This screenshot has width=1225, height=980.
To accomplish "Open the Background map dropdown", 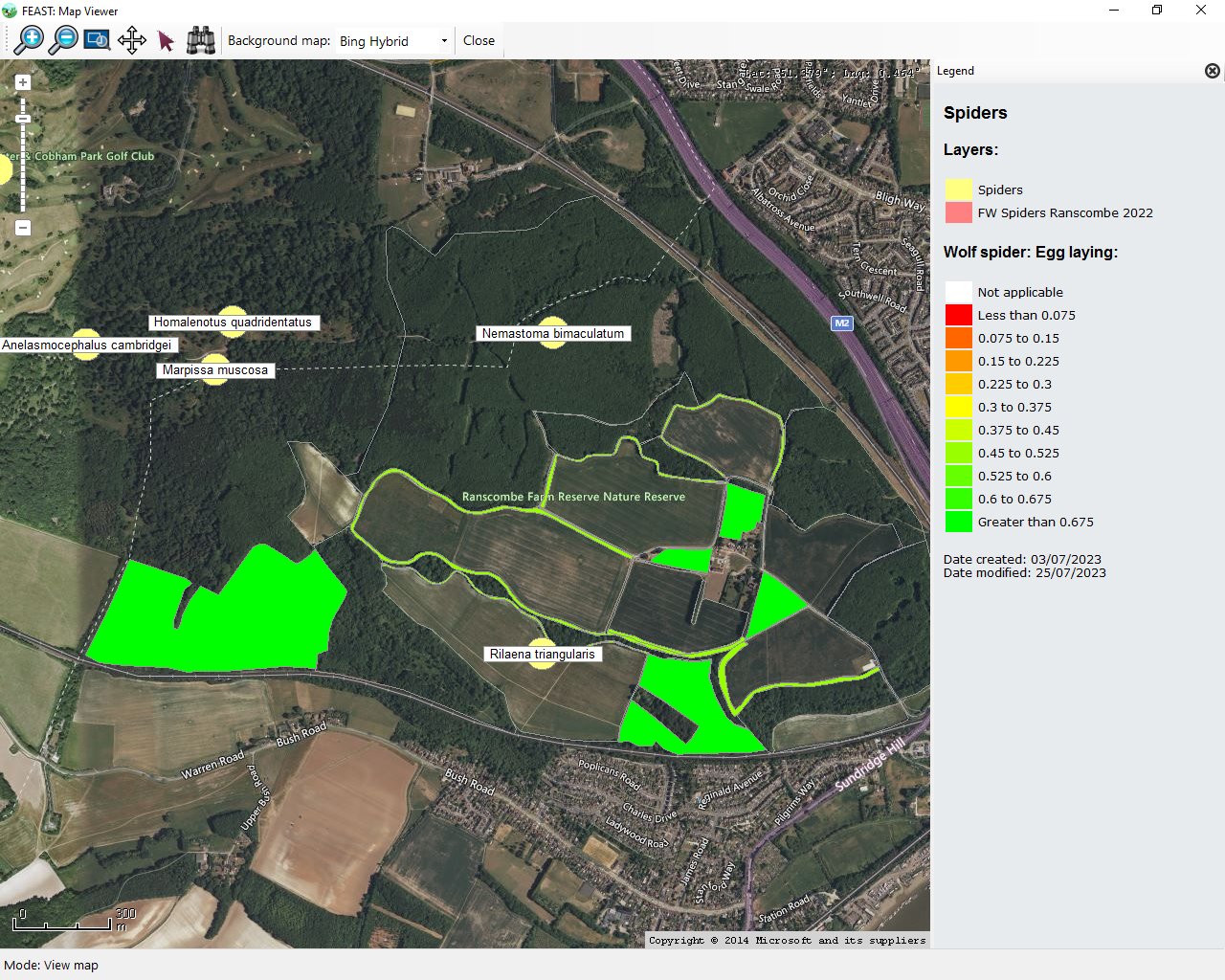I will pyautogui.click(x=393, y=41).
